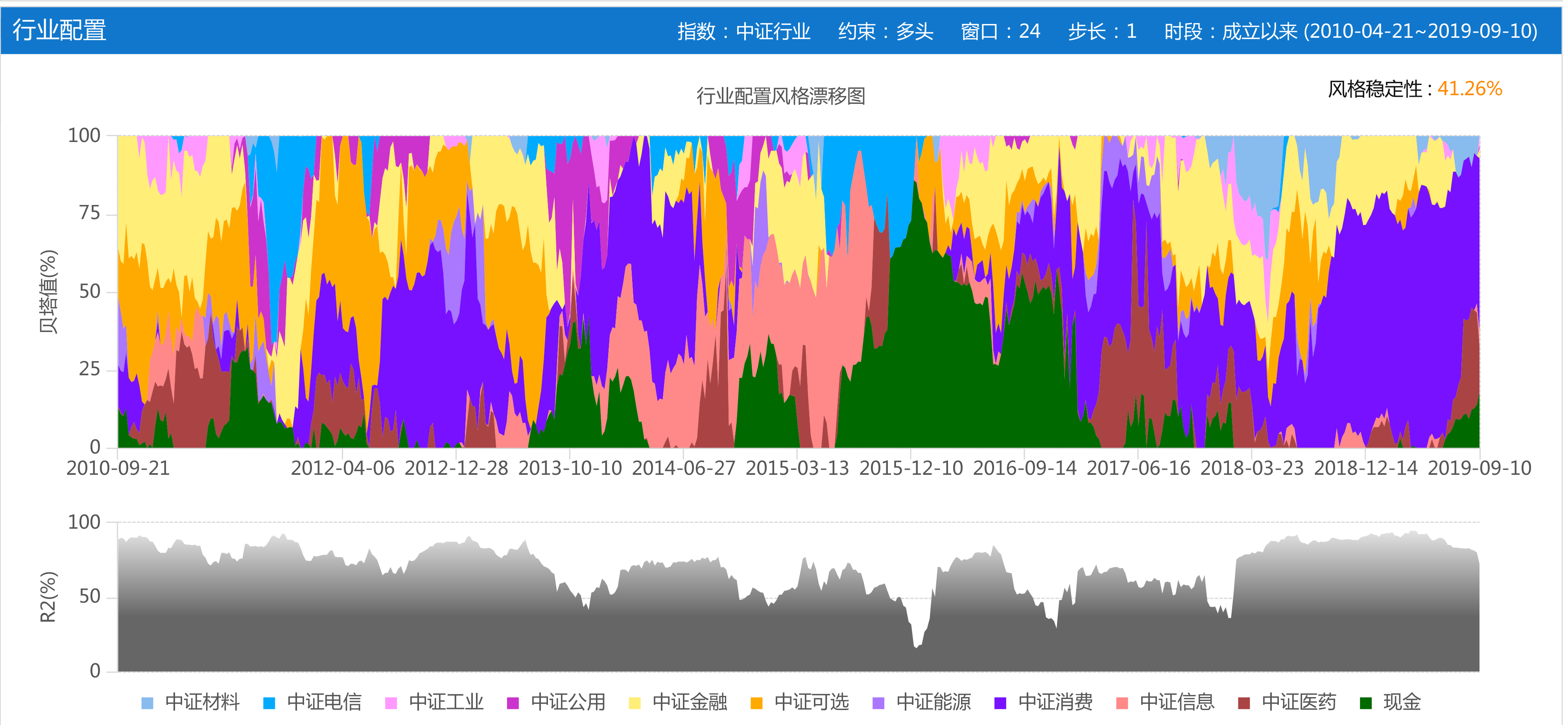Click the 行业配置 header title
1568x725 pixels.
(60, 30)
